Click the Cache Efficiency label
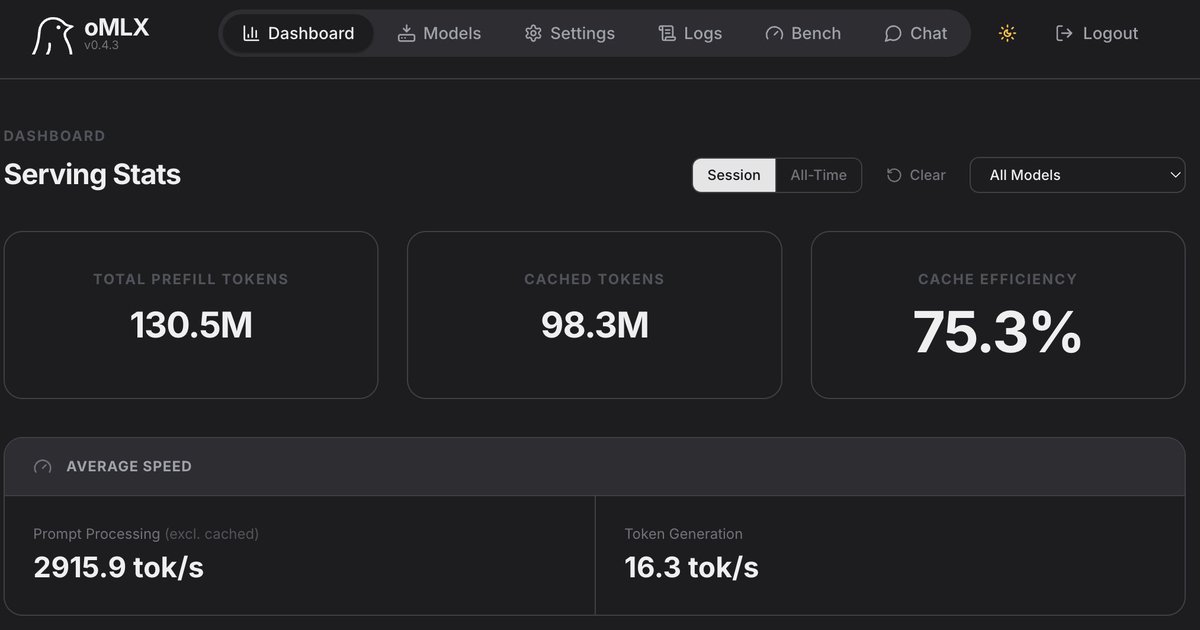 (998, 279)
